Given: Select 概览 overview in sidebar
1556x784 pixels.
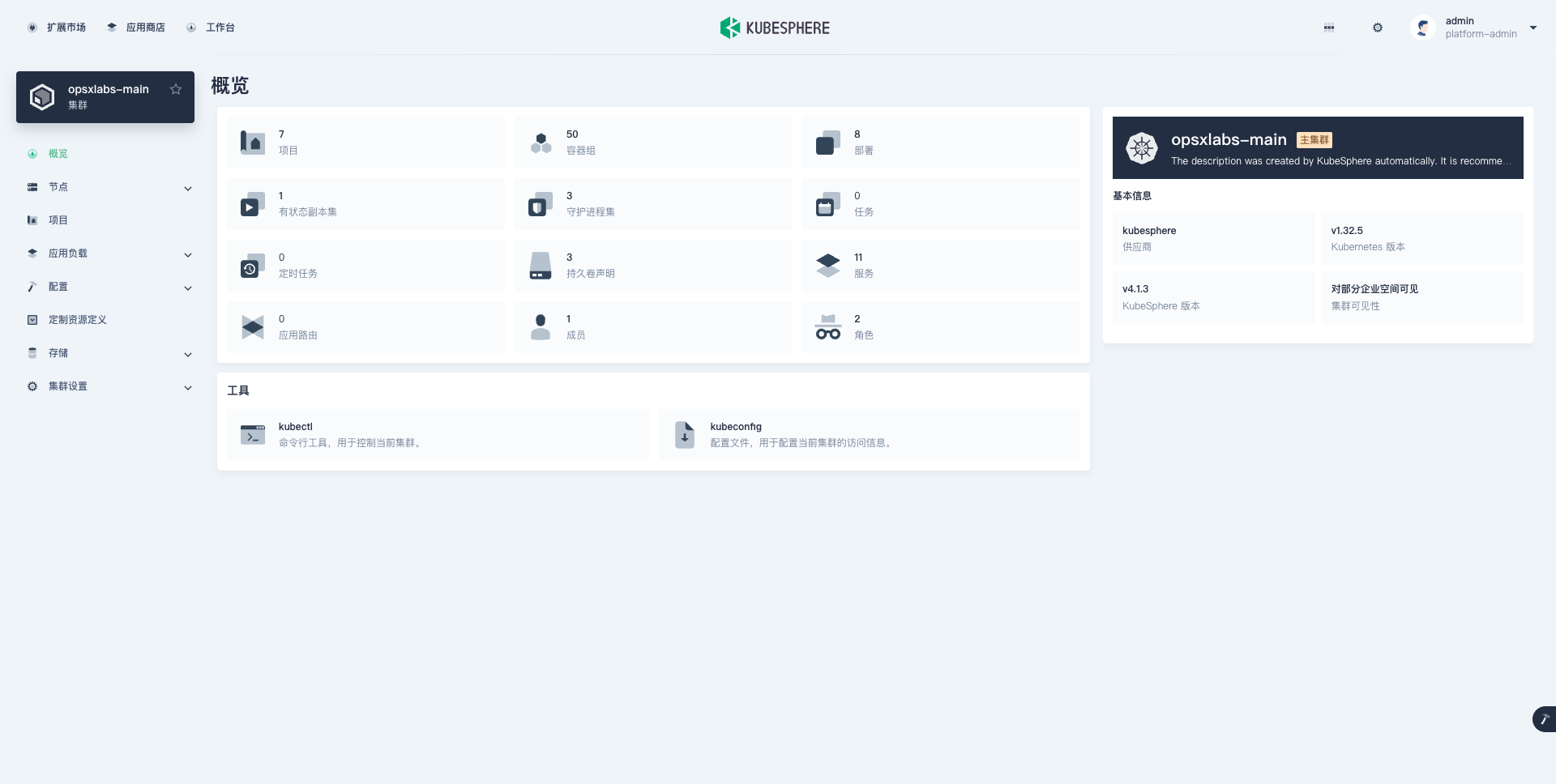Looking at the screenshot, I should pyautogui.click(x=58, y=154).
